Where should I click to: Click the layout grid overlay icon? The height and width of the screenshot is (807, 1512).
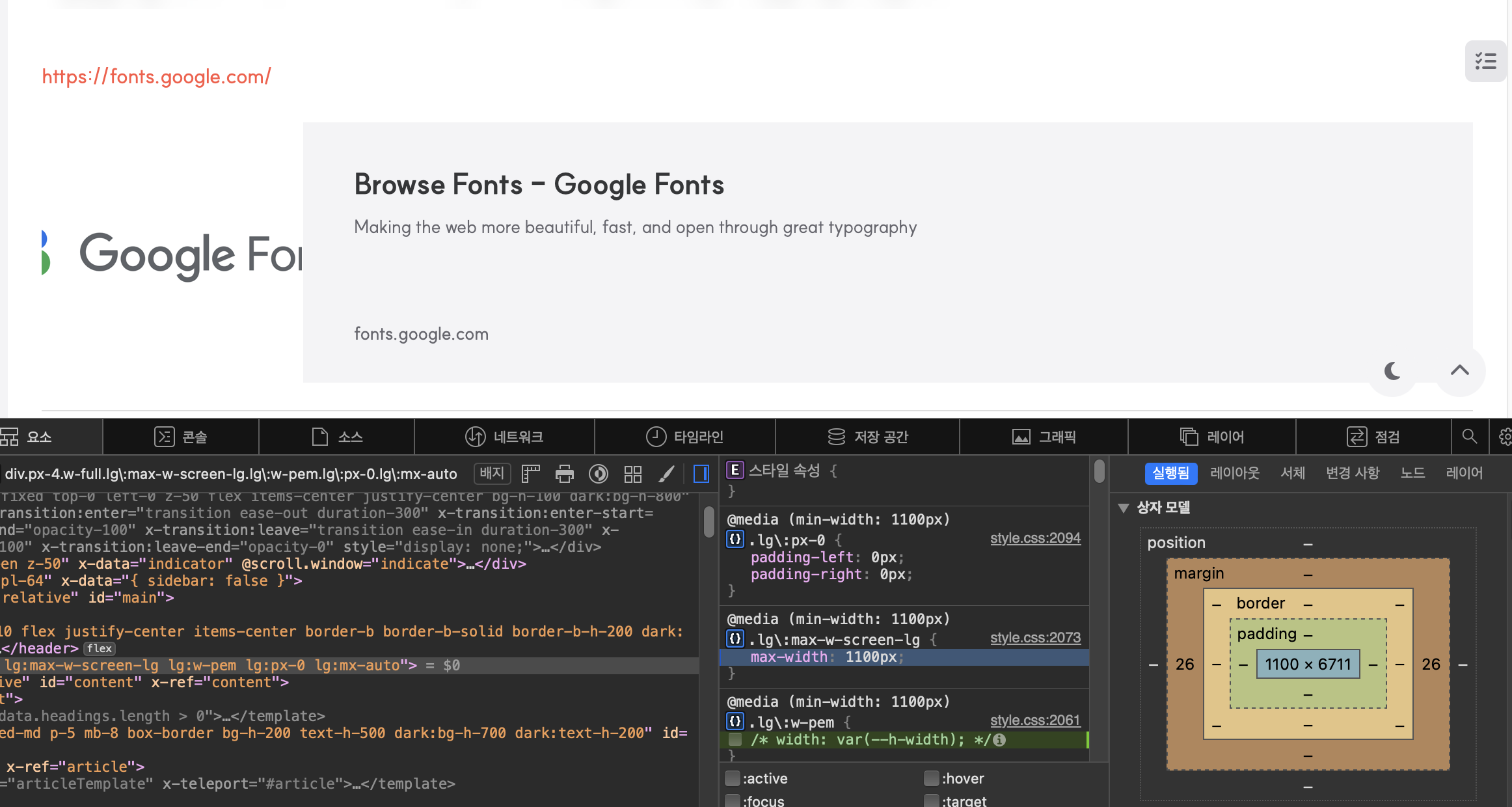click(632, 474)
